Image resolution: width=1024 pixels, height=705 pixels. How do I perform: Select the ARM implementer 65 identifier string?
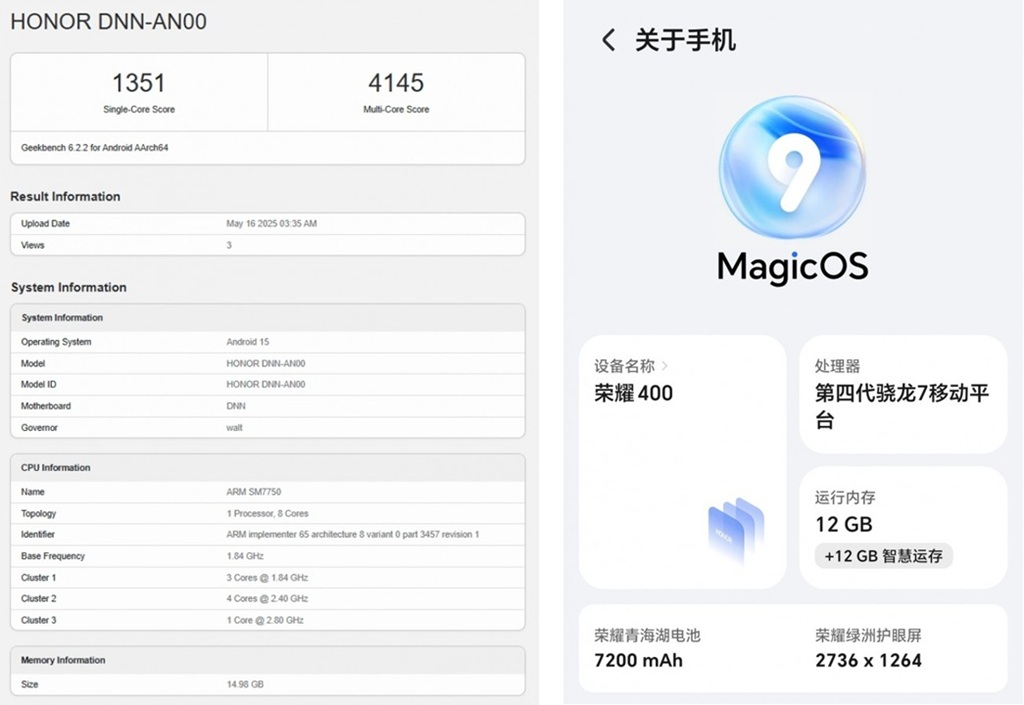353,535
